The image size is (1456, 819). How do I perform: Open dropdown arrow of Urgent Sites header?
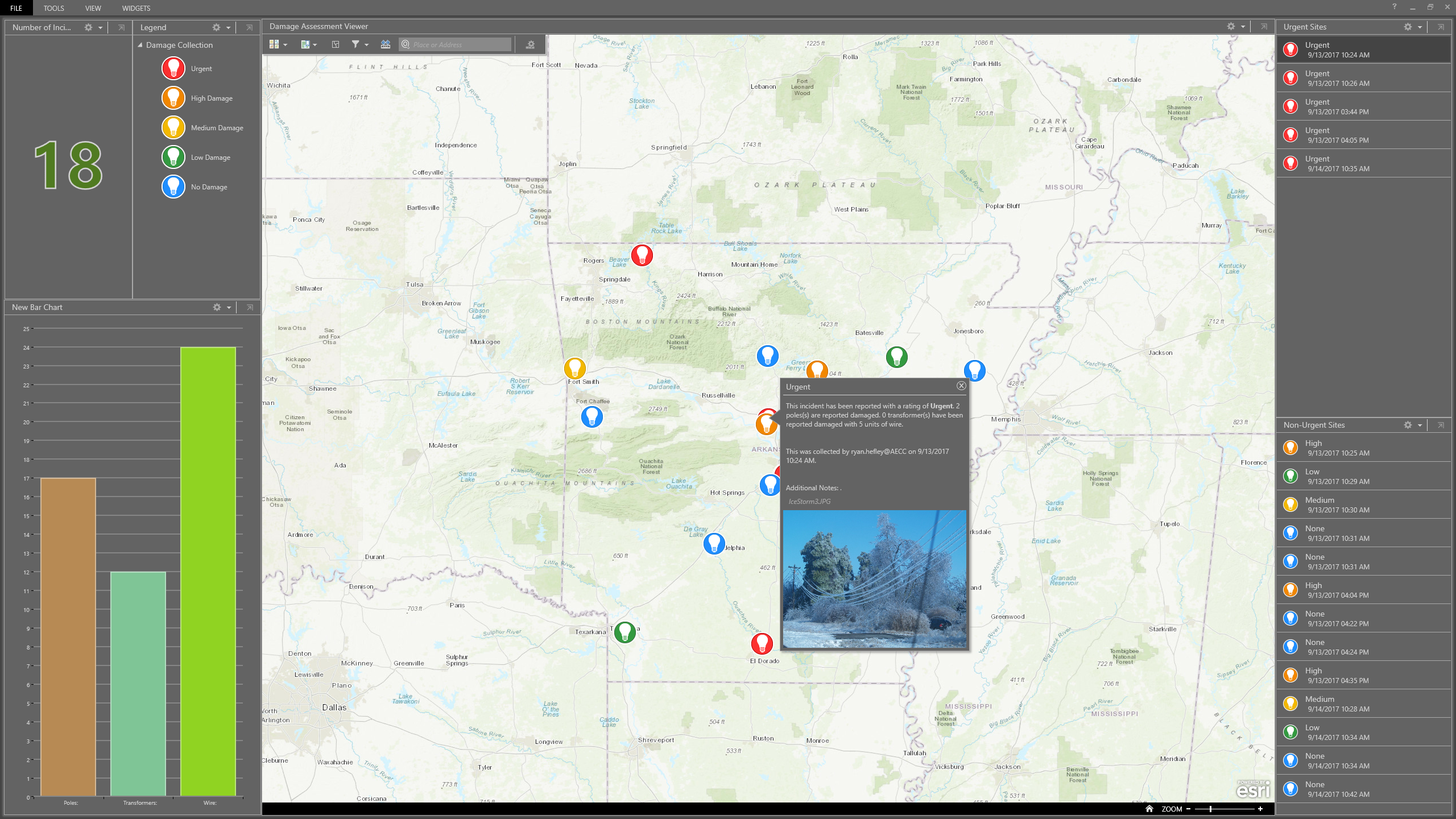point(1420,27)
